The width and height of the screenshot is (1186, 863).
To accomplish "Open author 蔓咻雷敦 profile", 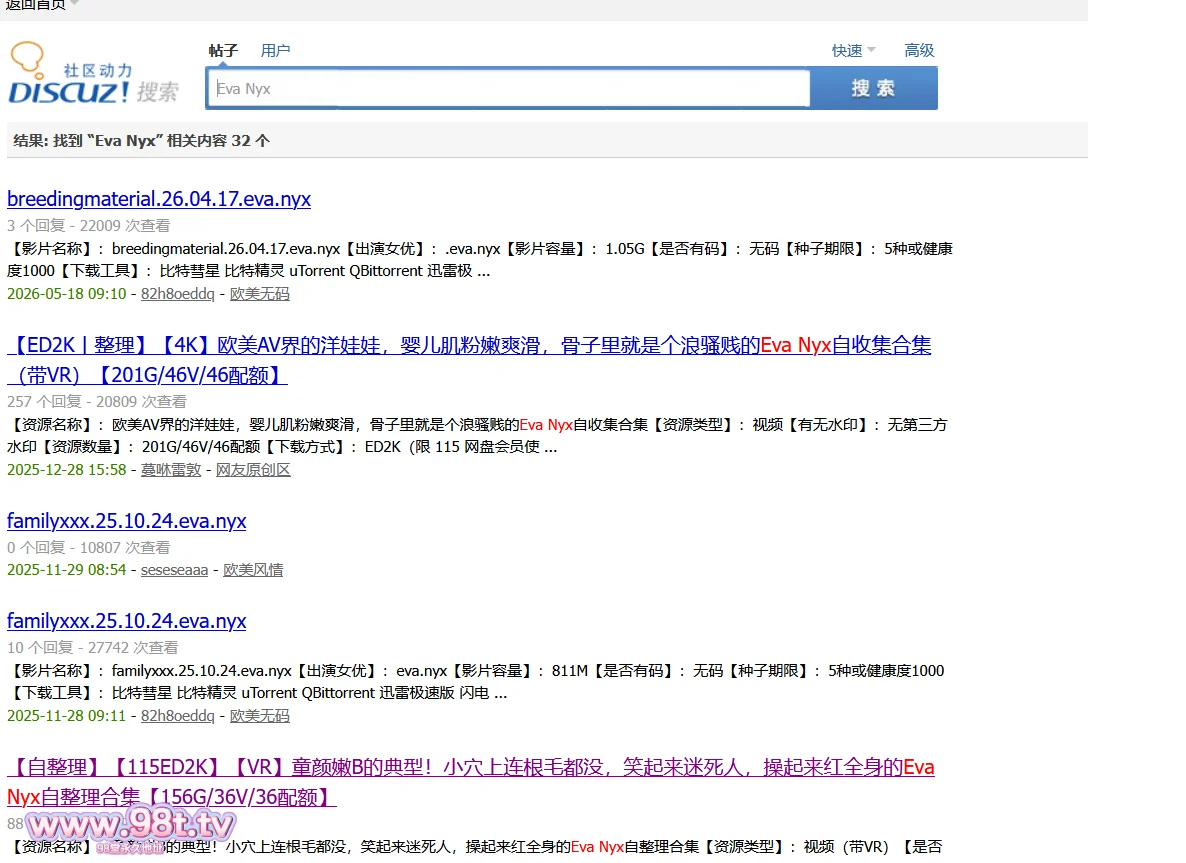I will 171,470.
